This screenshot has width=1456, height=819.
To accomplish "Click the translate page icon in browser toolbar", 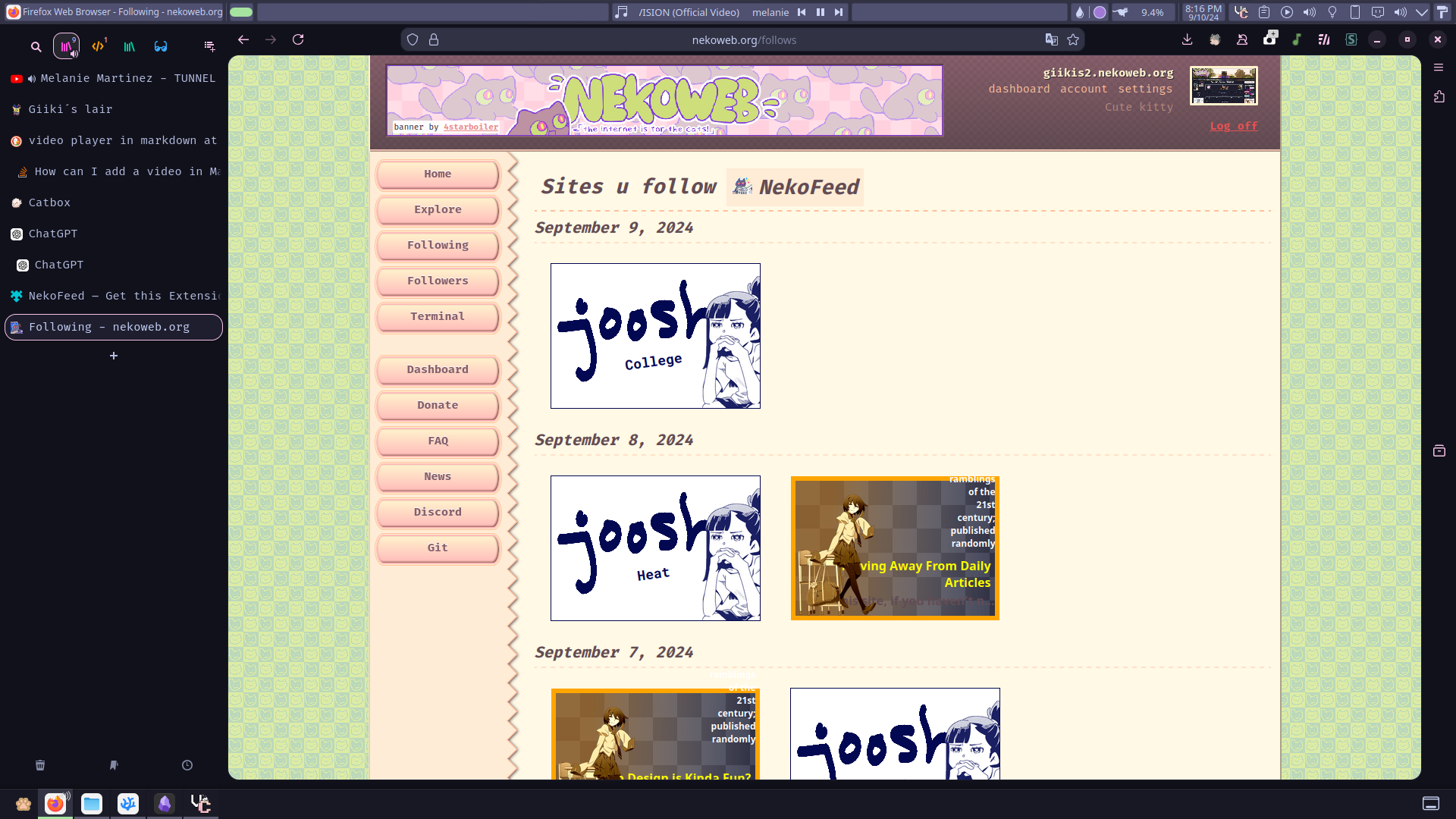I will (1051, 40).
